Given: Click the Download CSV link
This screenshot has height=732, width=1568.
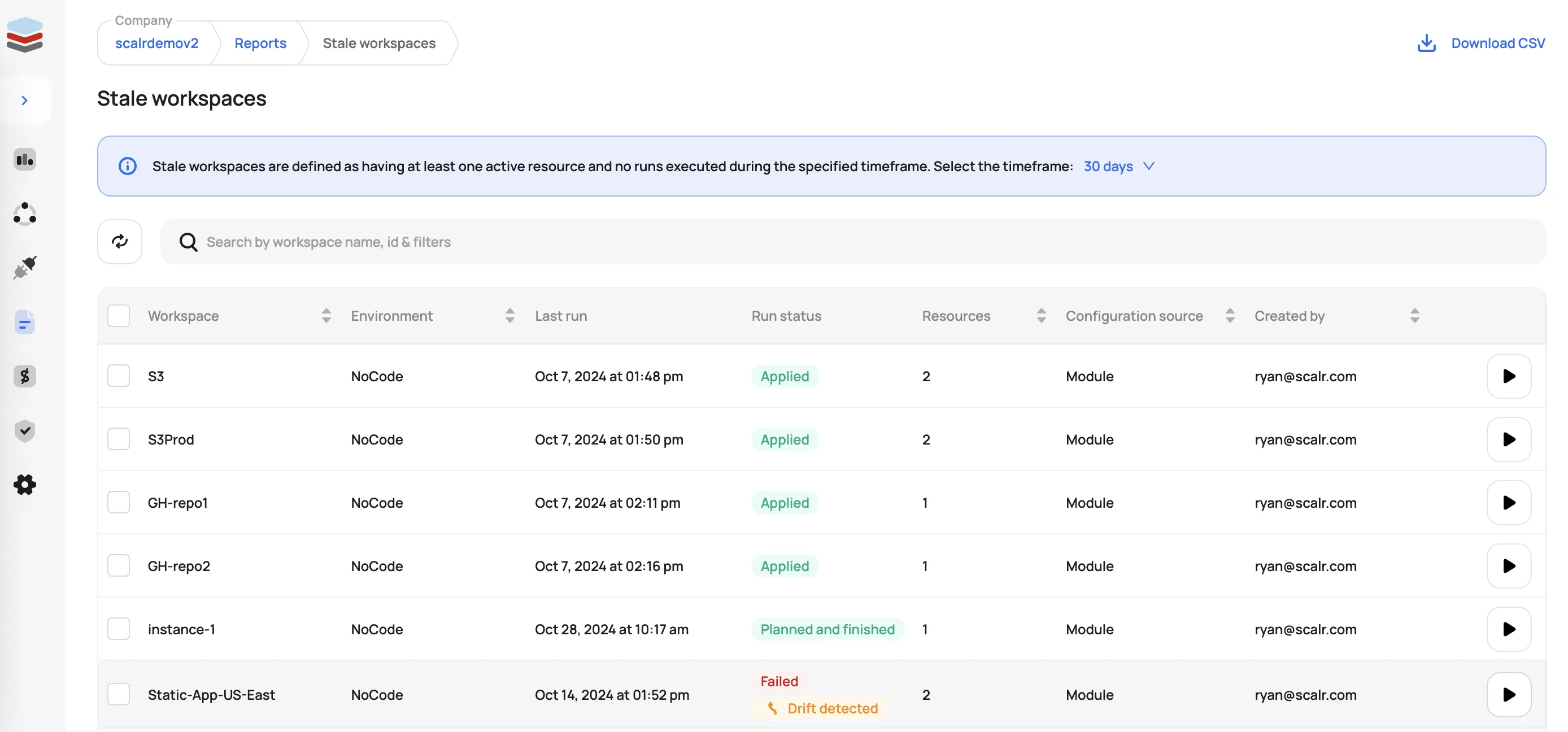Looking at the screenshot, I should (x=1498, y=43).
